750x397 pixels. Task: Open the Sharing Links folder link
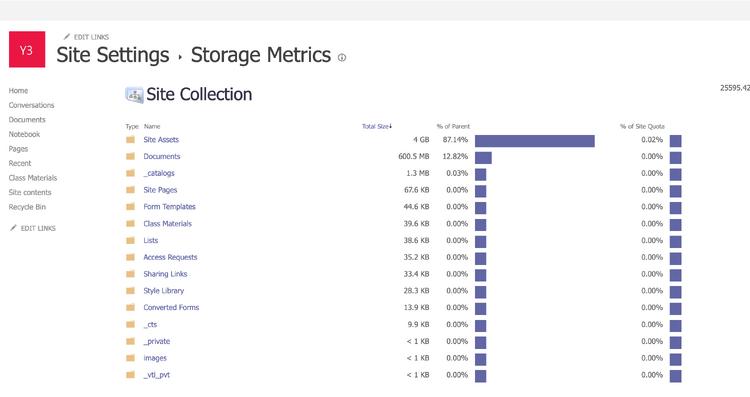(x=165, y=274)
